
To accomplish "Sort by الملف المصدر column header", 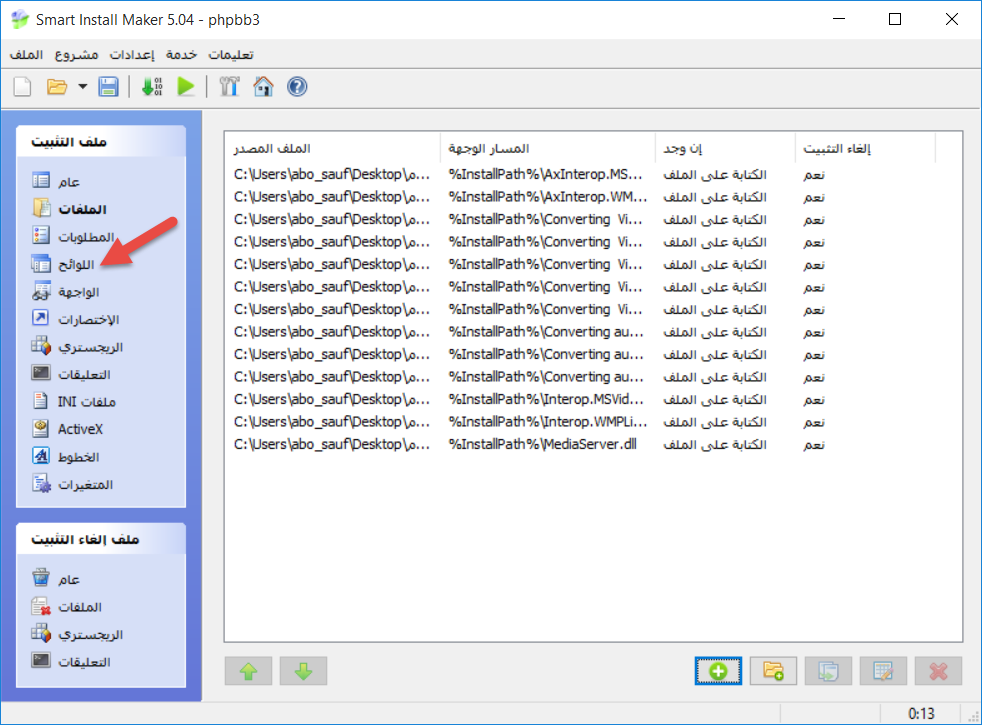I will 333,148.
